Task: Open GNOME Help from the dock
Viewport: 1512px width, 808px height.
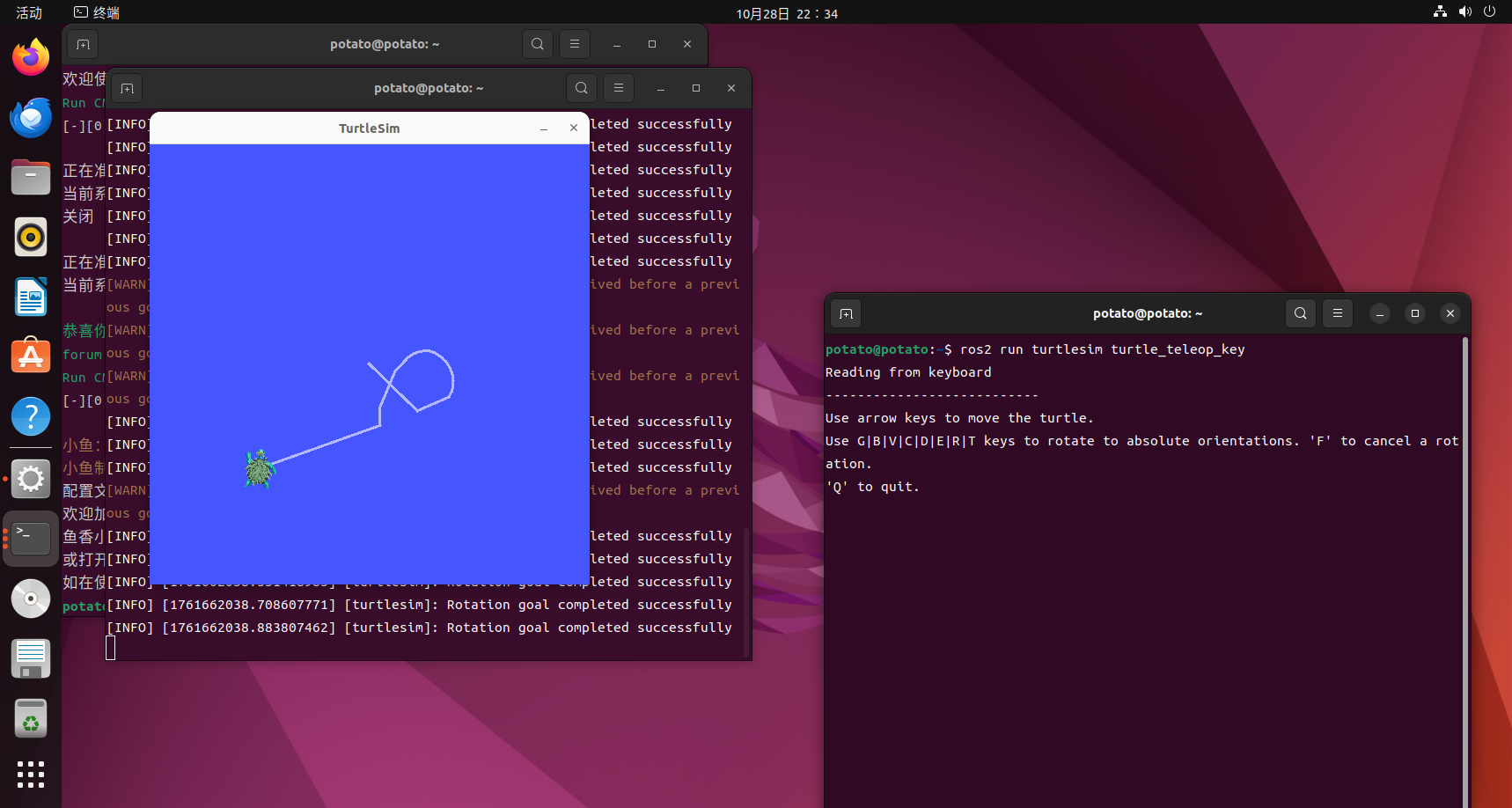Action: click(30, 416)
